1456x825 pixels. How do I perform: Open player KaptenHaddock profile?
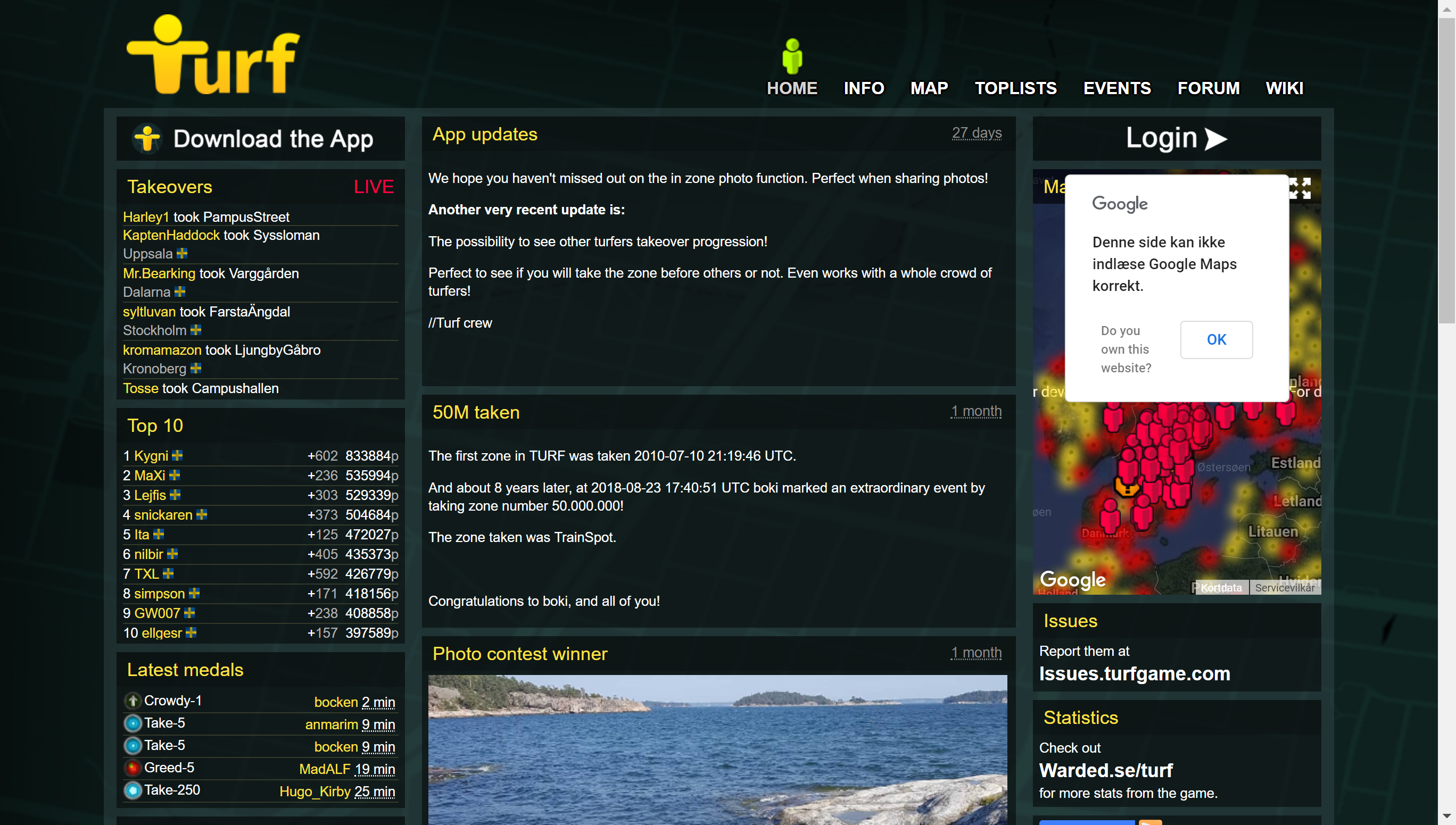click(171, 235)
